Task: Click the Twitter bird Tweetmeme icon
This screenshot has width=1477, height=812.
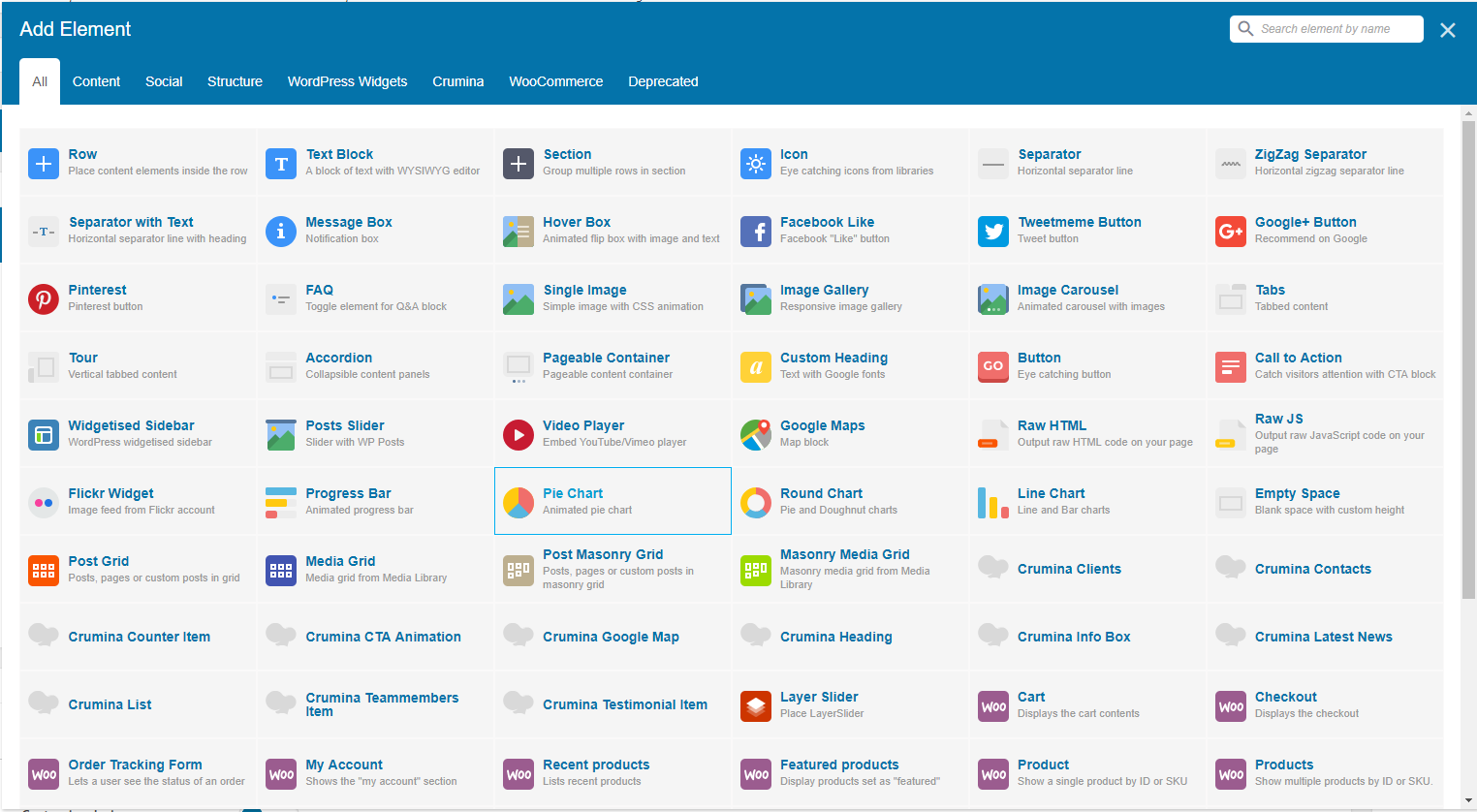Action: click(993, 232)
